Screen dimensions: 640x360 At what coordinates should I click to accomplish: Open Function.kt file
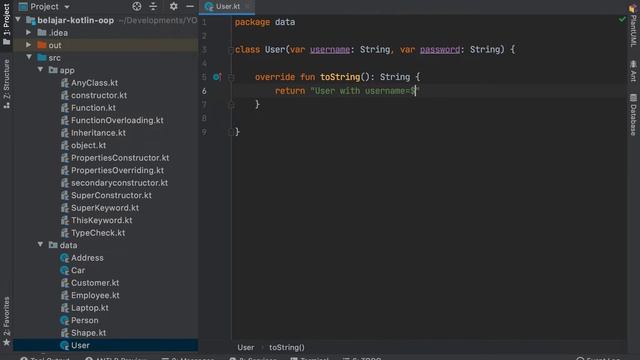(x=93, y=108)
